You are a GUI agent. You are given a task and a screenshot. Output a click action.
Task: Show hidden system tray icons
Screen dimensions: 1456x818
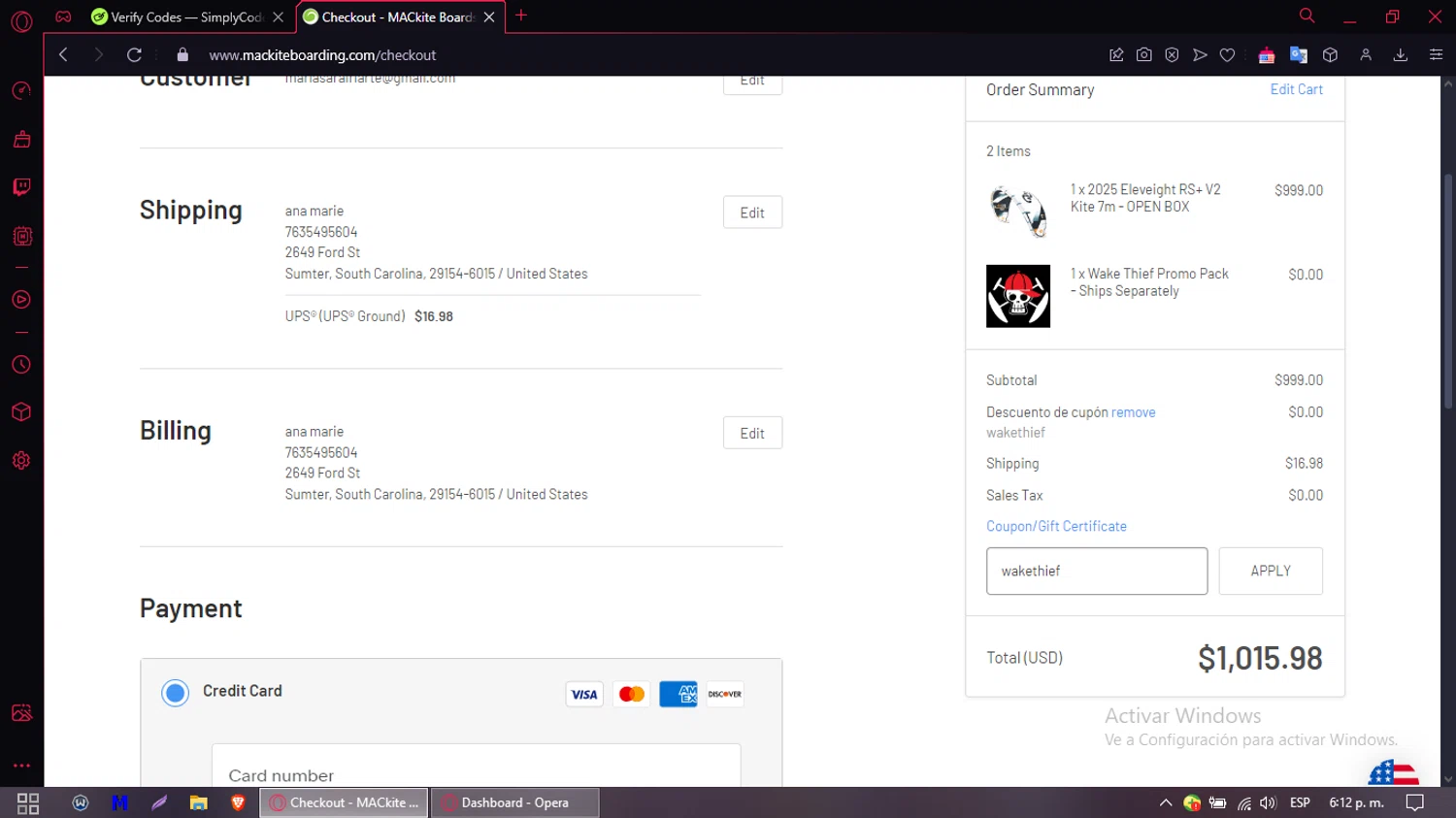pyautogui.click(x=1166, y=802)
